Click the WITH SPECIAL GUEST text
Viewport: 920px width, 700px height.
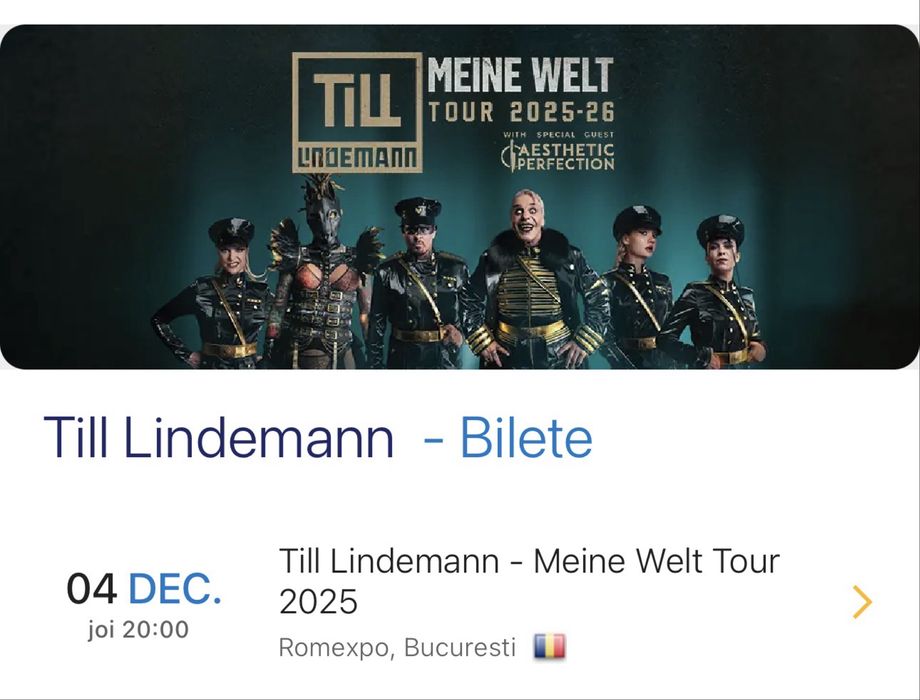558,134
